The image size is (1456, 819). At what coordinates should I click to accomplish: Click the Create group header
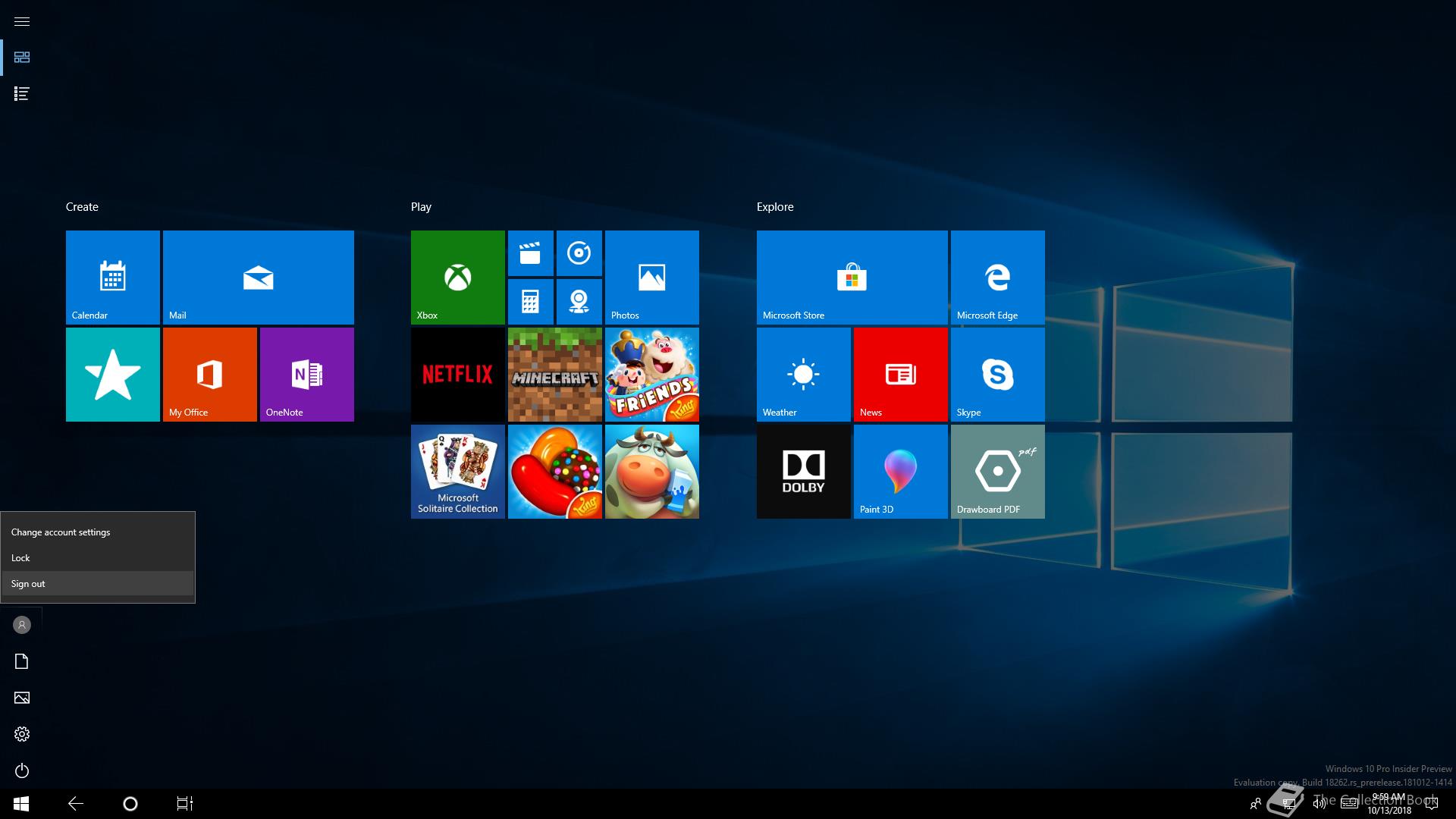82,207
